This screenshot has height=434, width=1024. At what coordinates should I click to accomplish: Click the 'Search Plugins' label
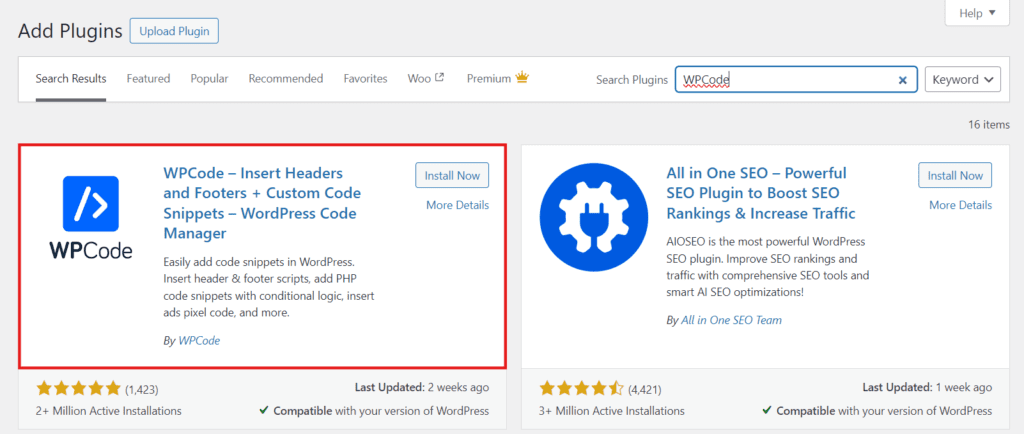coord(632,80)
